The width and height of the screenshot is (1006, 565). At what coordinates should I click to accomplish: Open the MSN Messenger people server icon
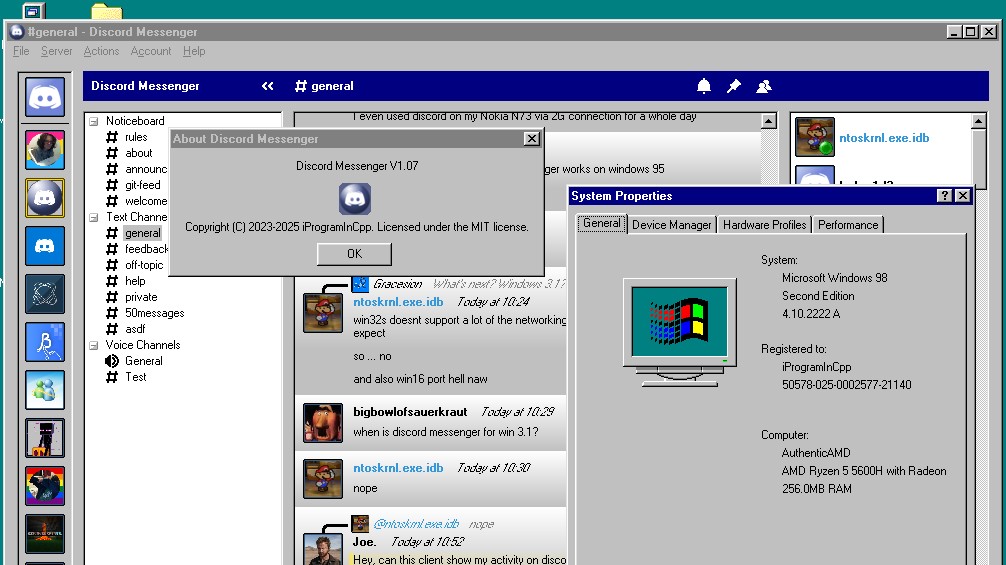(45, 390)
